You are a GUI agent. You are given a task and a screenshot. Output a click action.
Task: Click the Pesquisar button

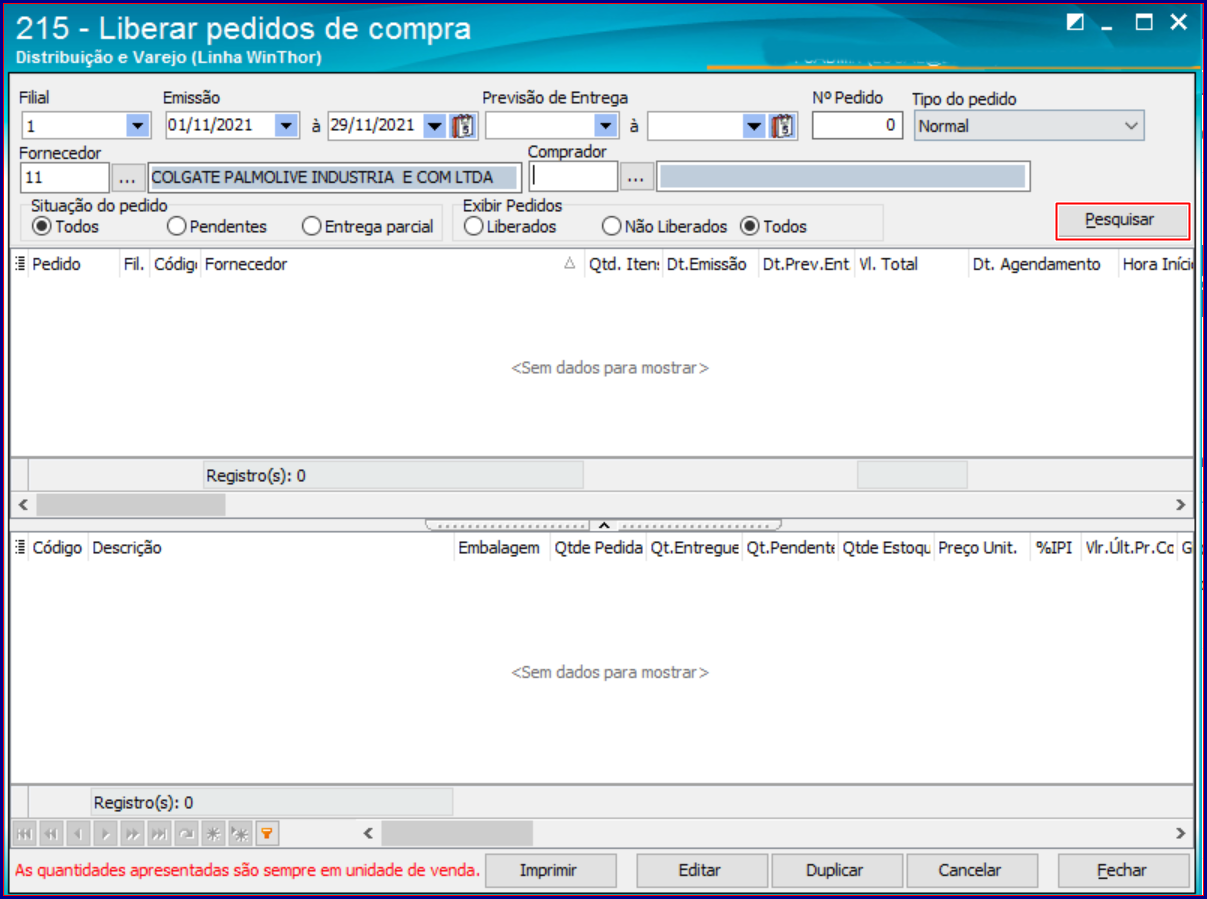[x=1122, y=220]
